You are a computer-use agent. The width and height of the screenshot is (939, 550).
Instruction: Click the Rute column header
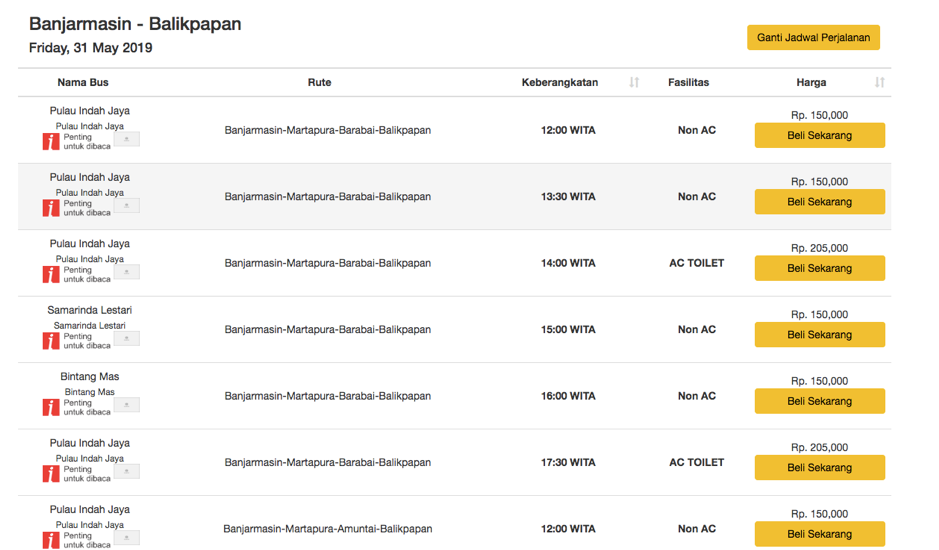(319, 82)
